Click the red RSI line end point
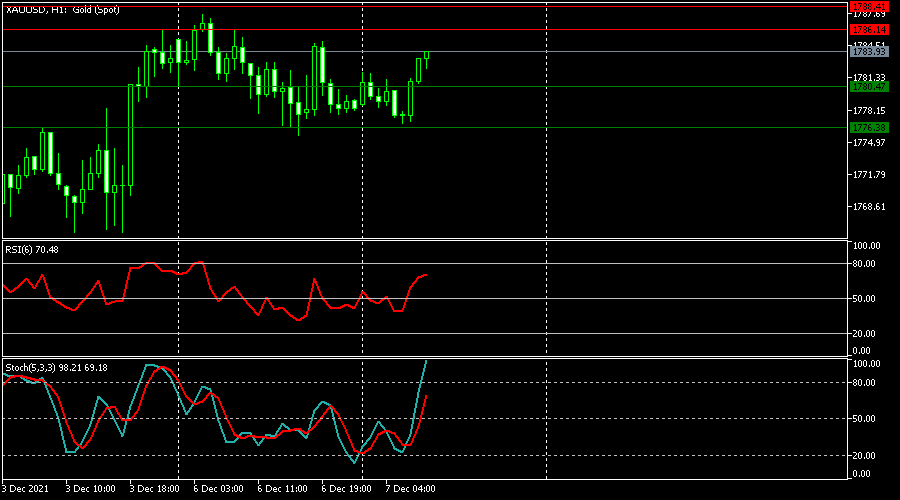The width and height of the screenshot is (900, 500). (x=426, y=276)
